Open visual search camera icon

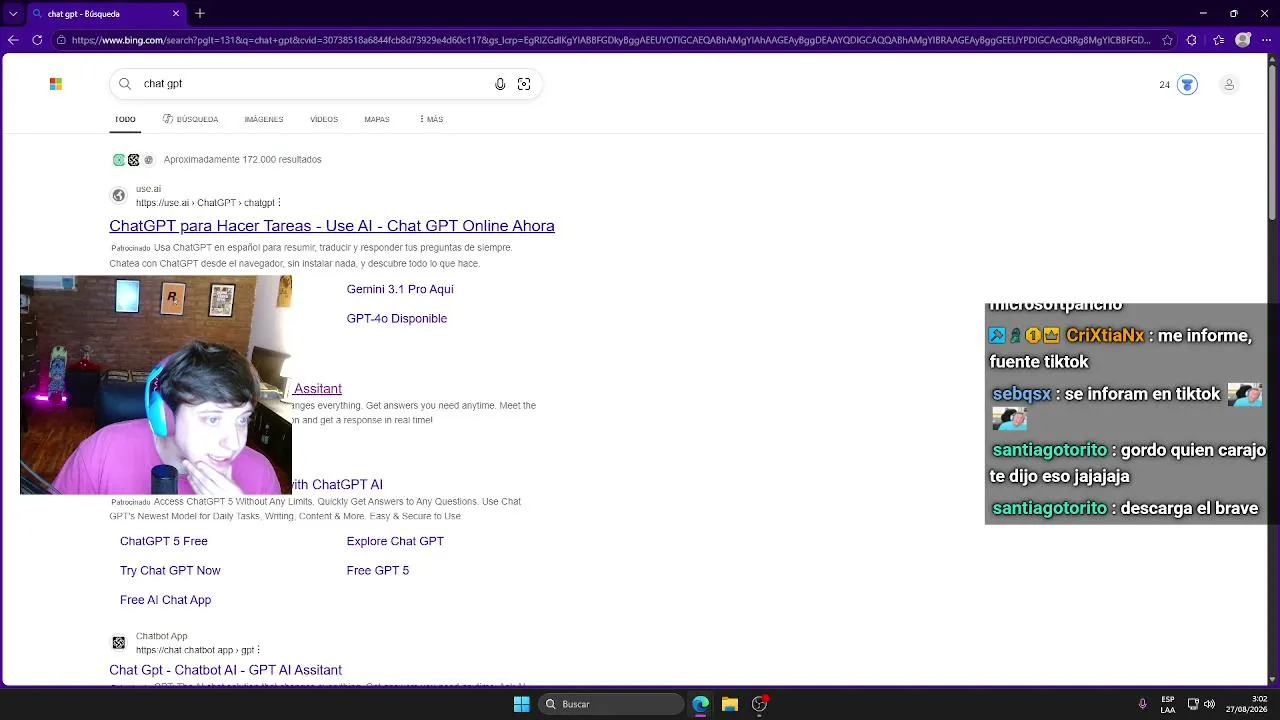tap(524, 84)
